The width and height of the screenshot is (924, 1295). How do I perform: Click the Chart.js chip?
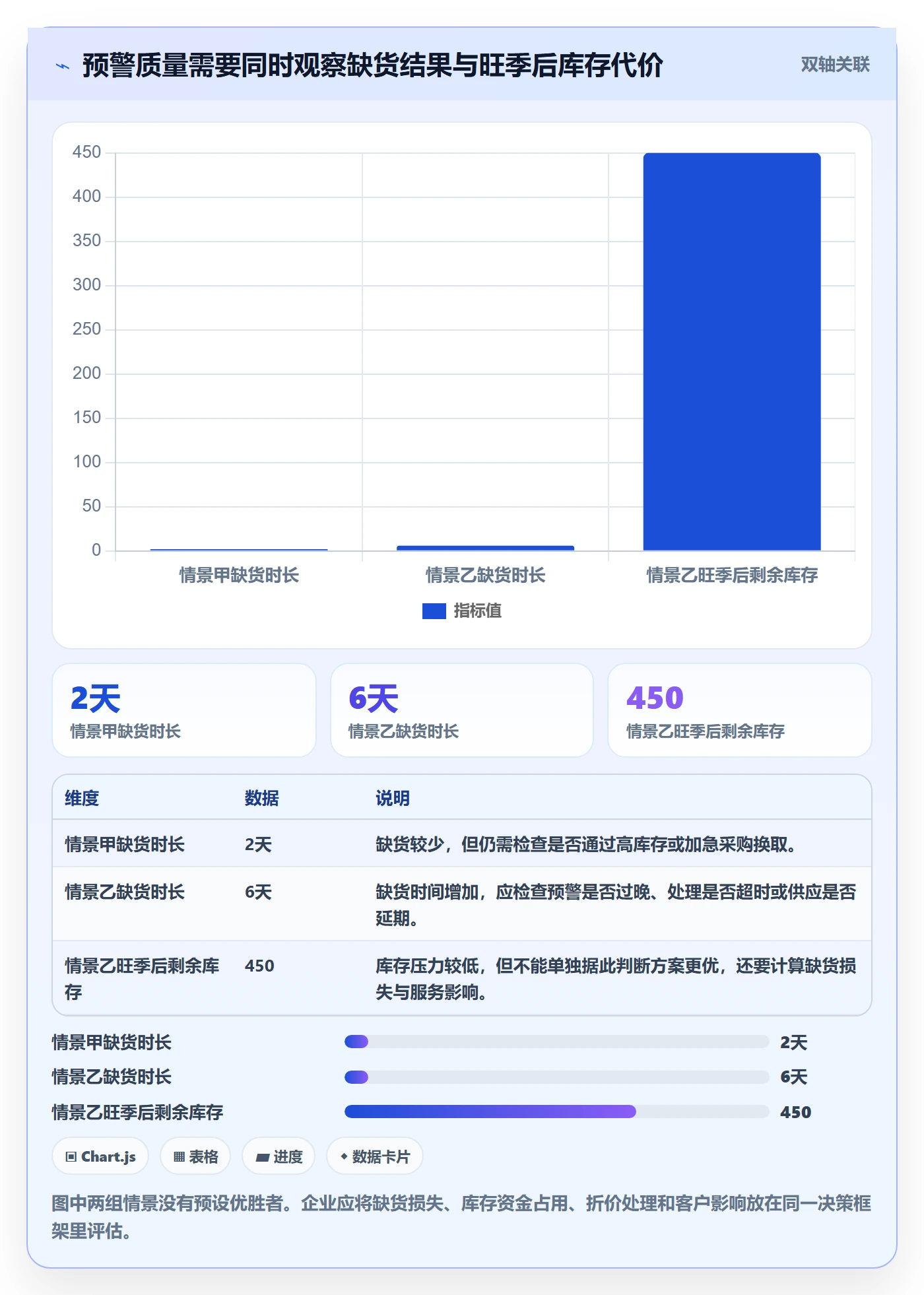[x=100, y=1156]
